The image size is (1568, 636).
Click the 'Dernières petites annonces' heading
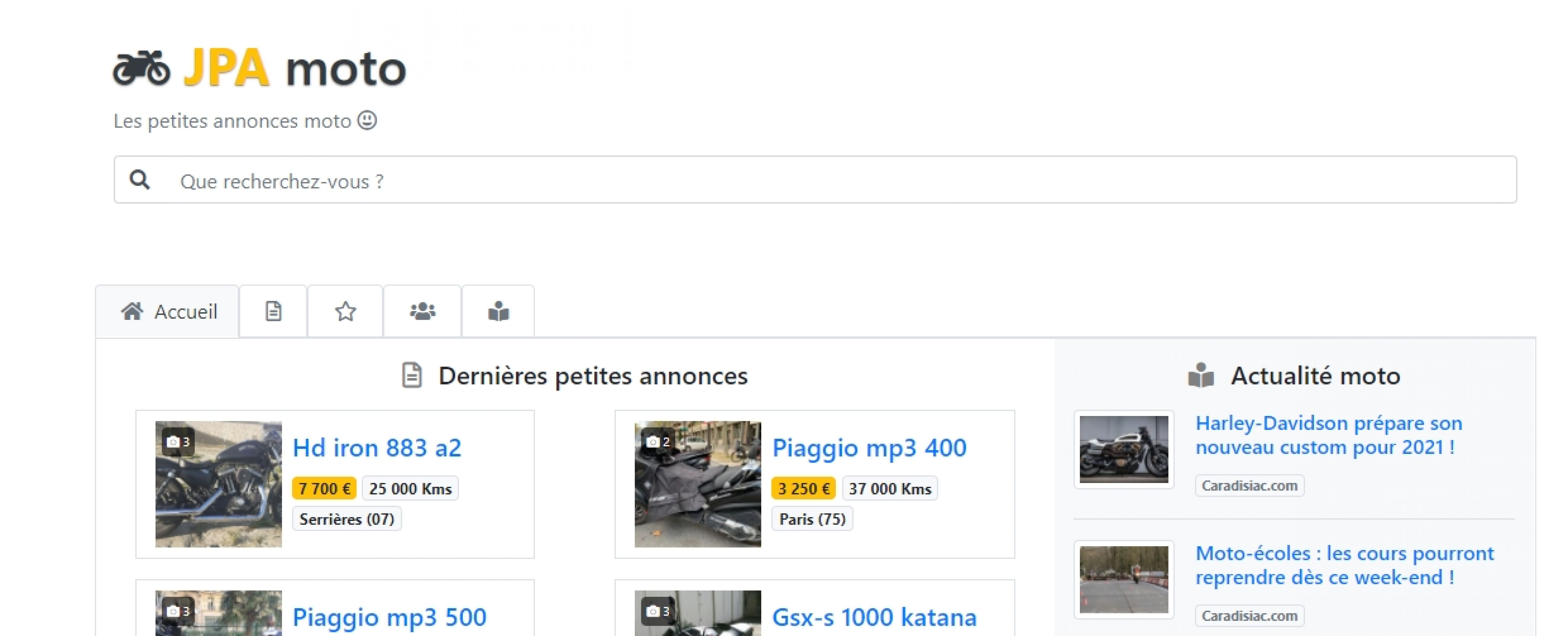tap(593, 376)
